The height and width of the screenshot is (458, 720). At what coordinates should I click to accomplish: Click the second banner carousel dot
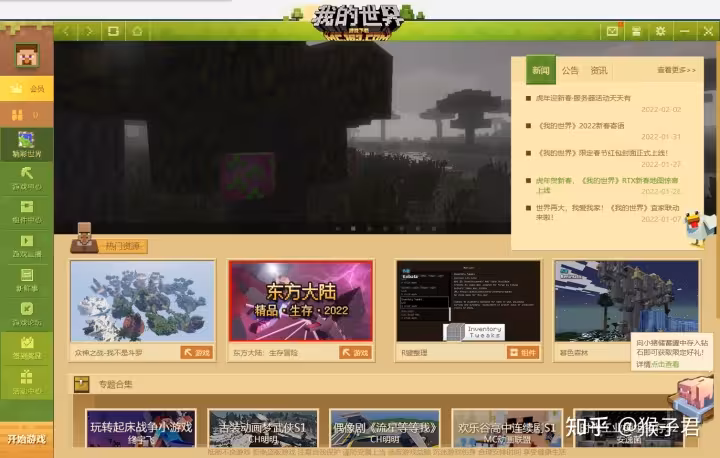tap(353, 228)
